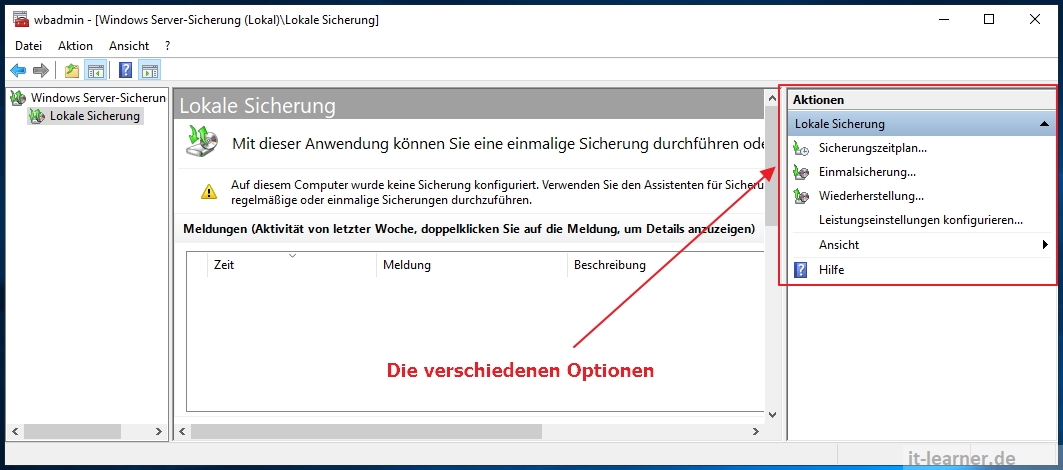Collapse the Lokale Sicherung actions section

point(1045,124)
